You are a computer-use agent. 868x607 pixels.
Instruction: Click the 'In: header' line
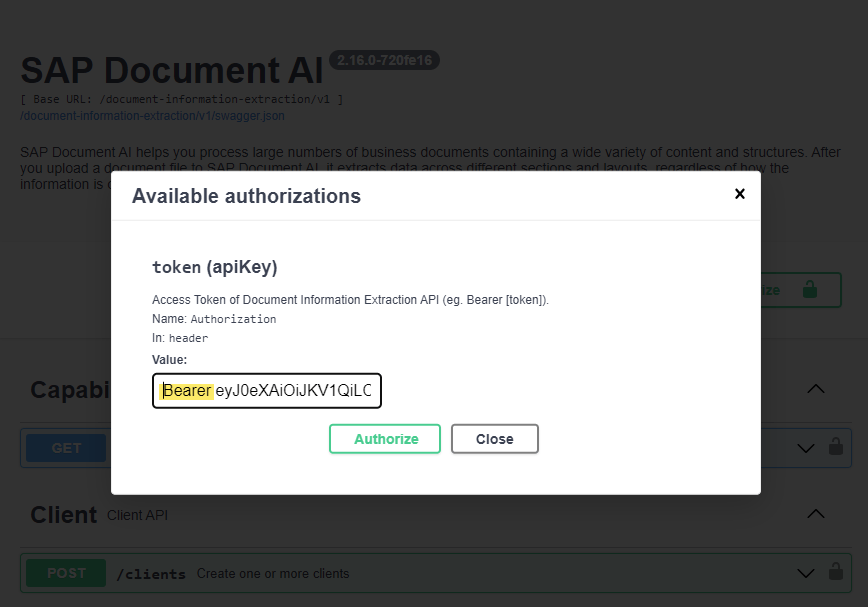pyautogui.click(x=180, y=338)
